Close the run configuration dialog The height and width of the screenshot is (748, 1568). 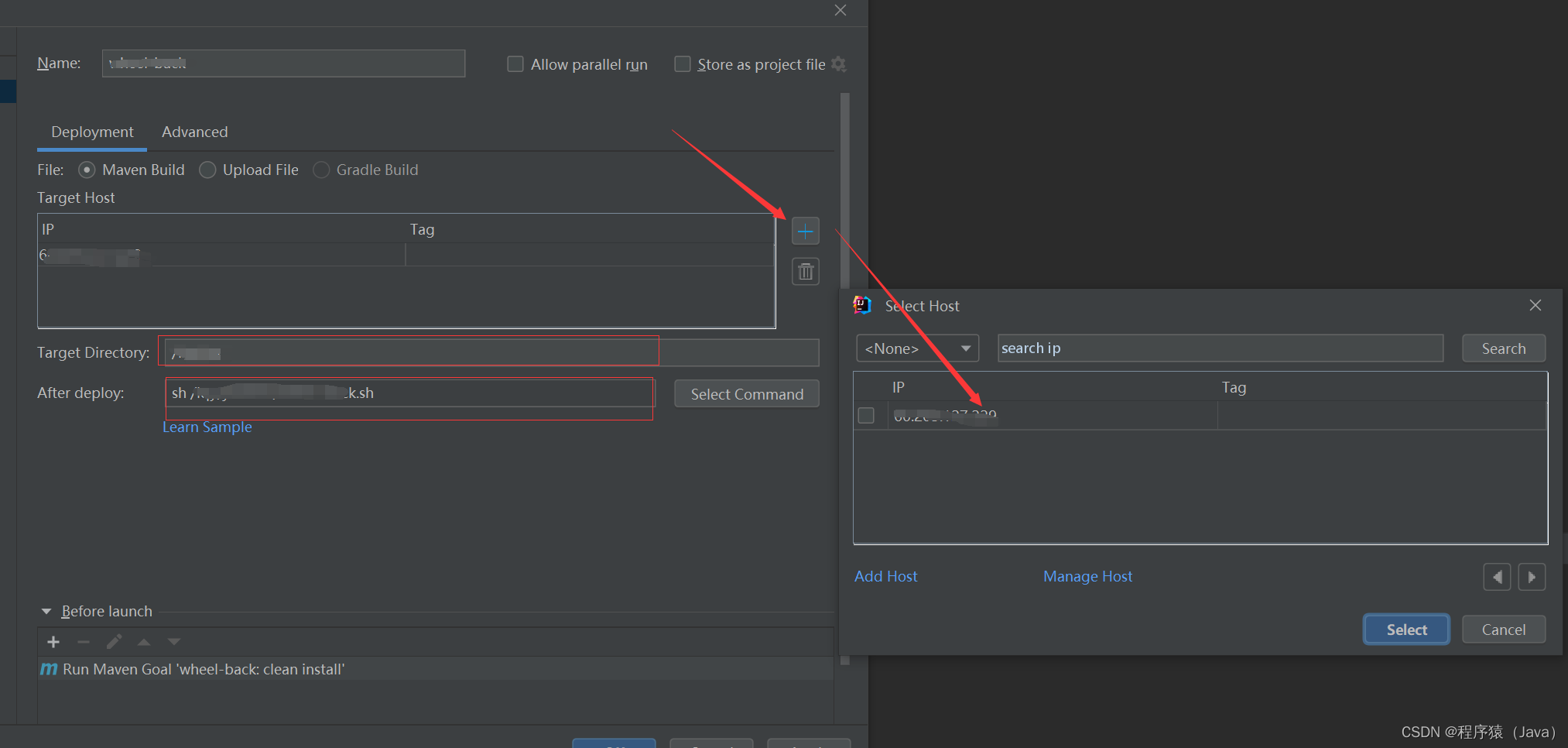point(840,10)
